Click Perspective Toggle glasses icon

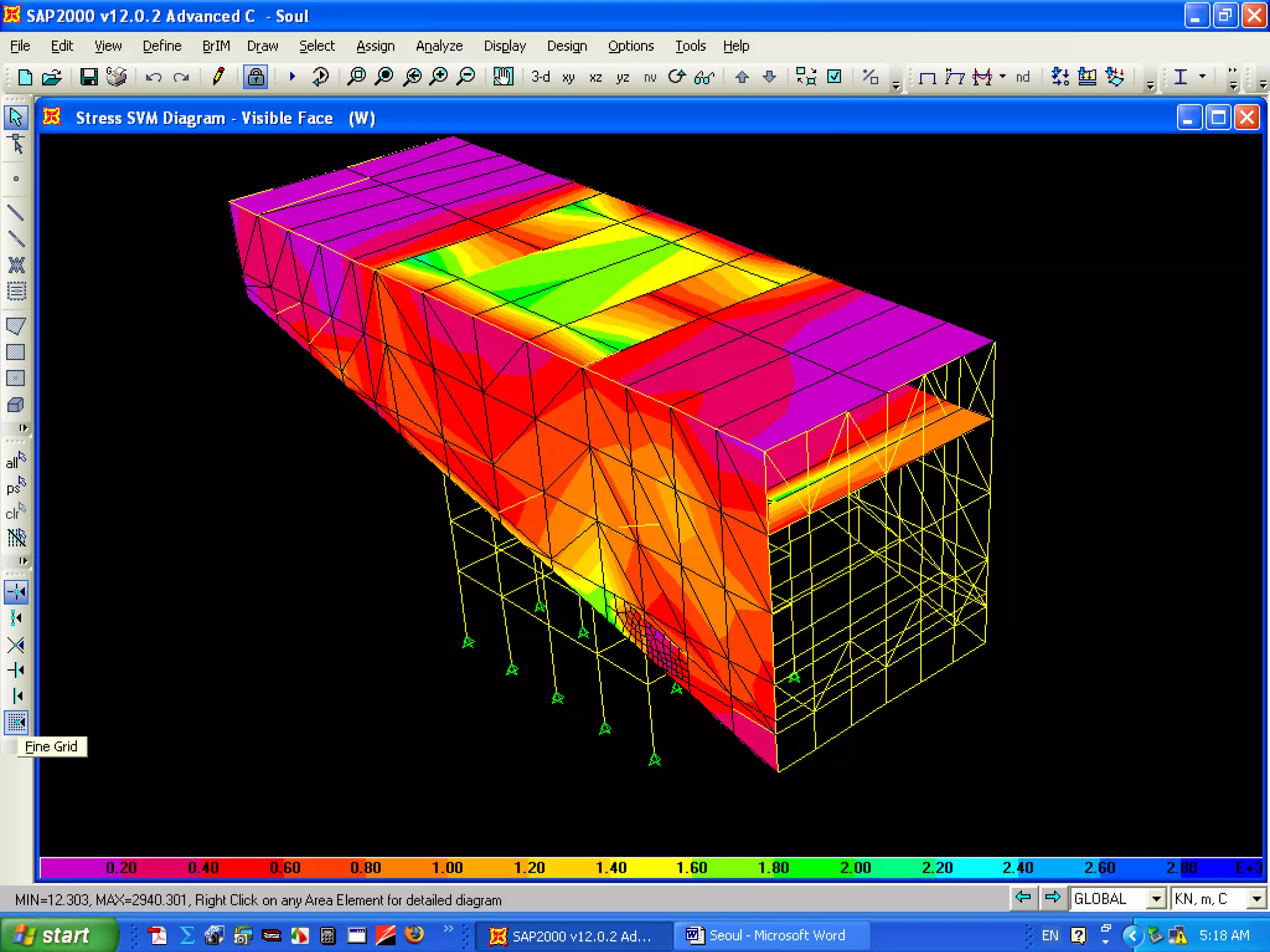coord(704,77)
